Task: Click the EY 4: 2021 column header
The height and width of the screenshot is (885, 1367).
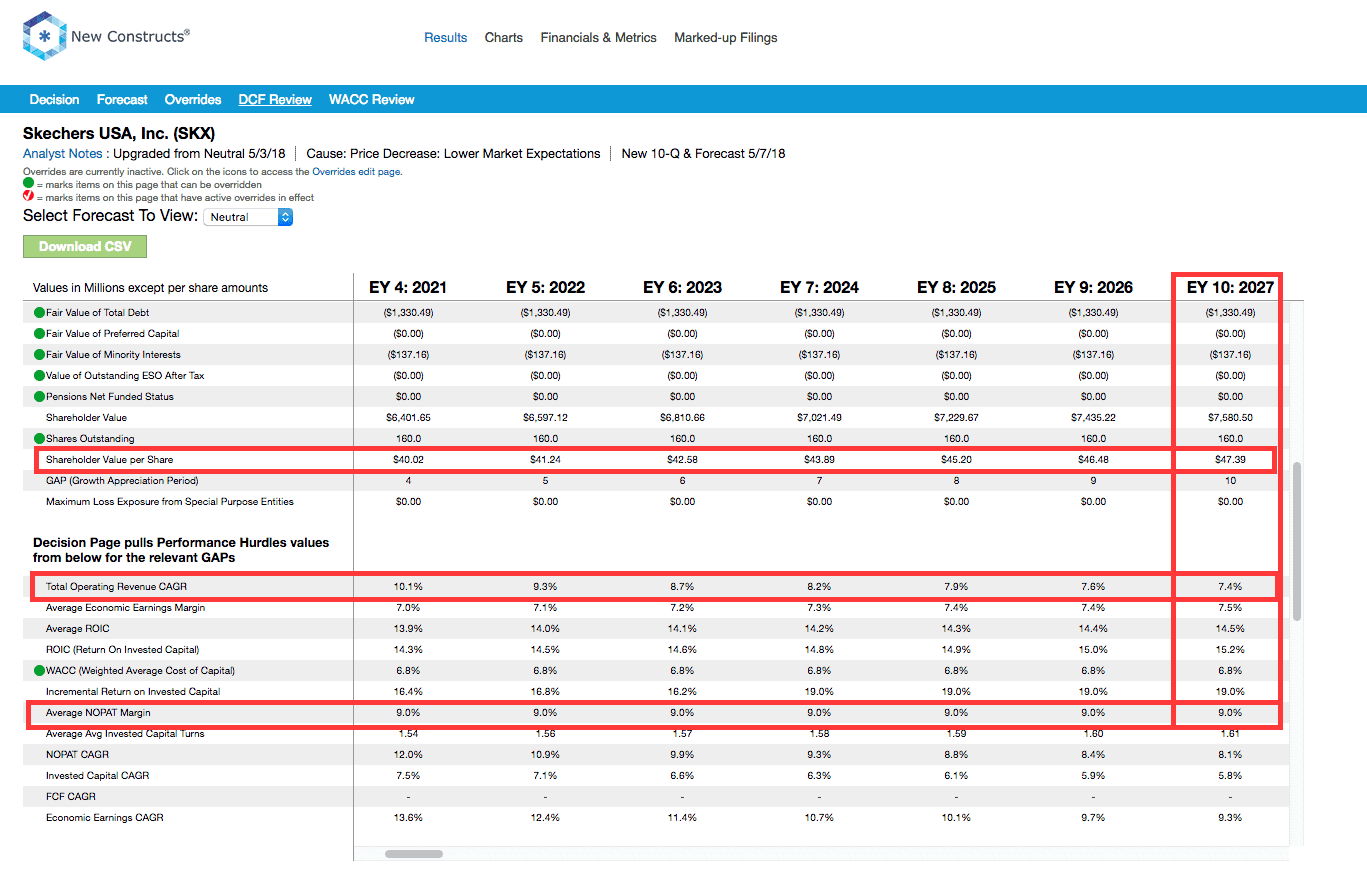Action: [408, 288]
